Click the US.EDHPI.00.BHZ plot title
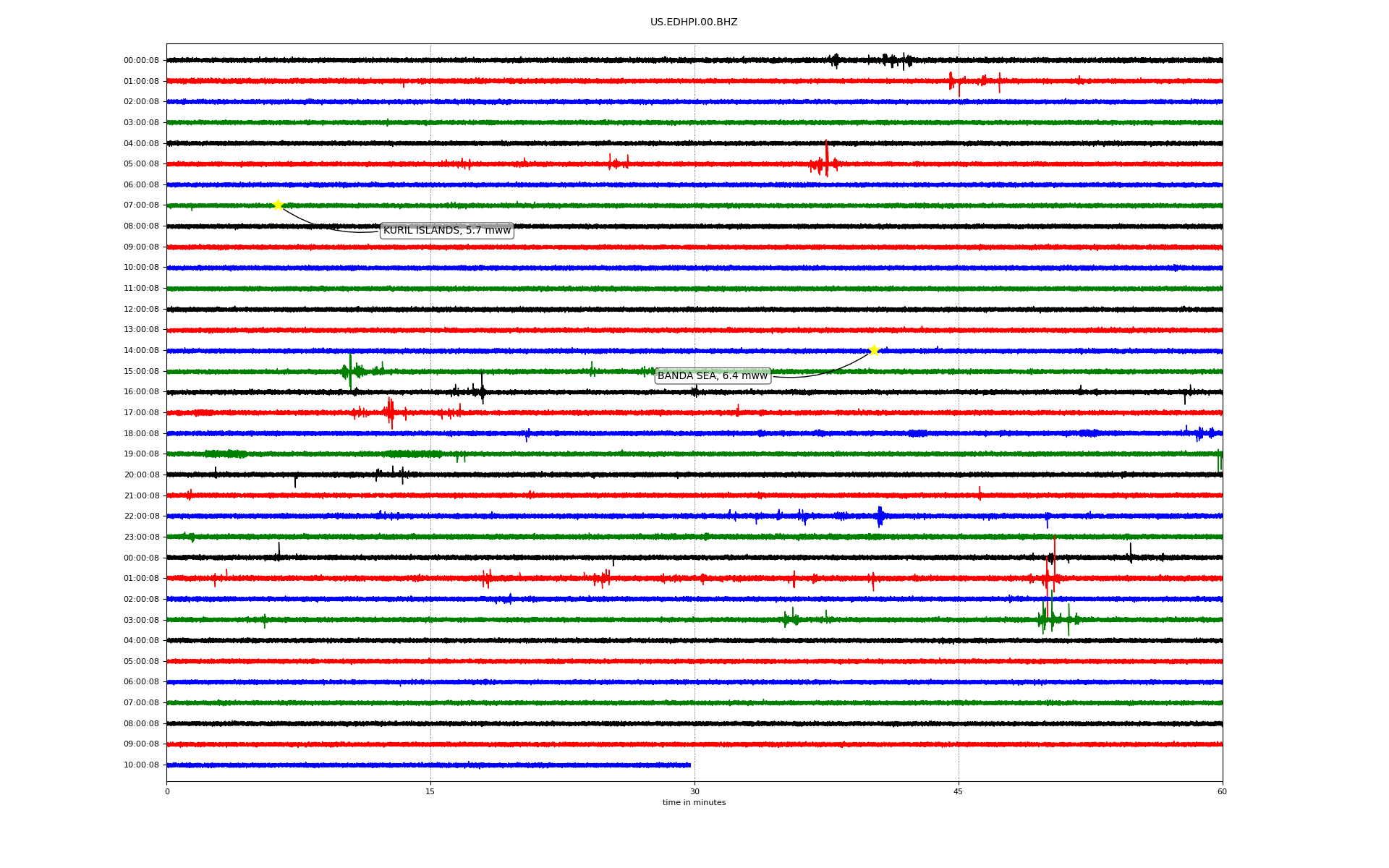The image size is (1389, 868). [x=693, y=22]
